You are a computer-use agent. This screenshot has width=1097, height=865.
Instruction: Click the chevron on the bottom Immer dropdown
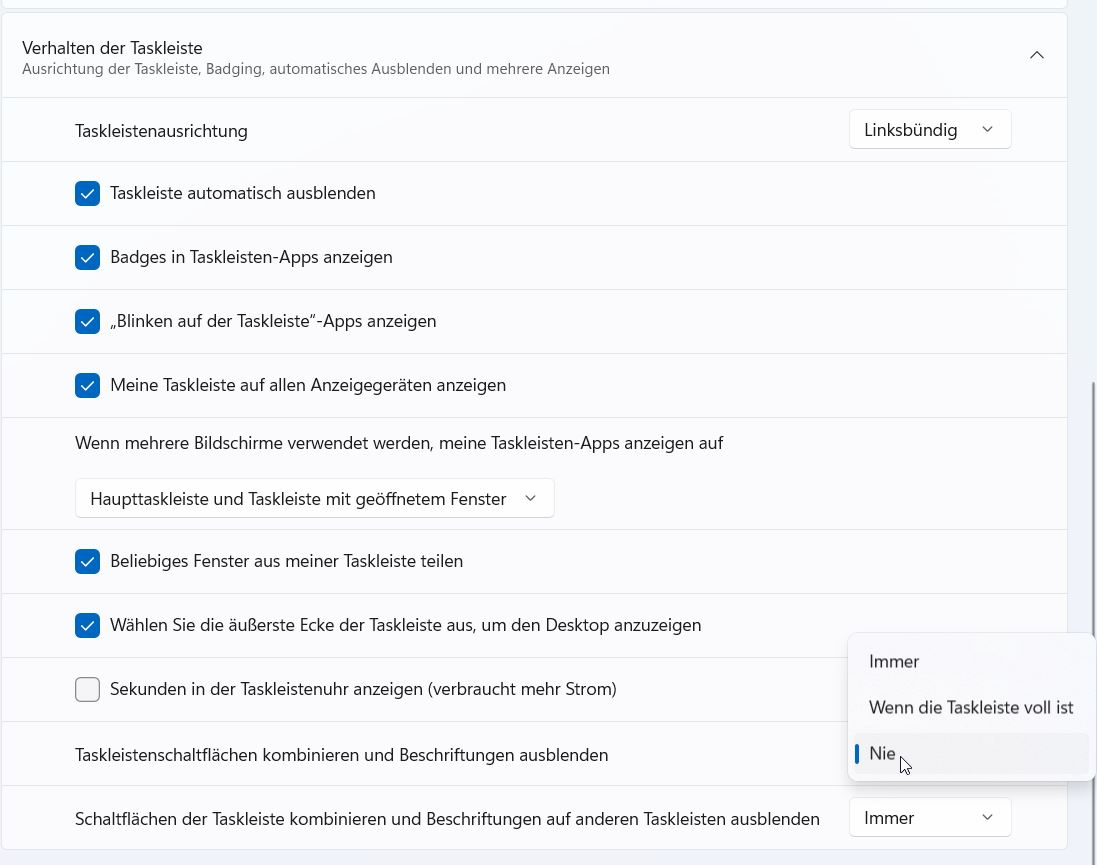point(988,818)
